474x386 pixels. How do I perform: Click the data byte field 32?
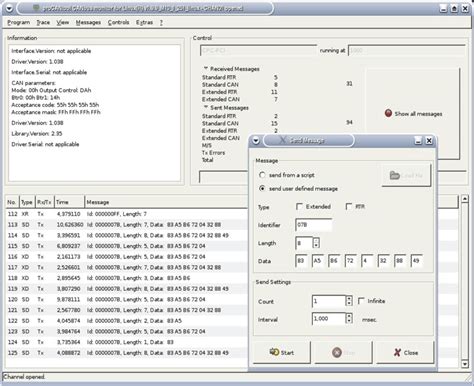coord(384,261)
